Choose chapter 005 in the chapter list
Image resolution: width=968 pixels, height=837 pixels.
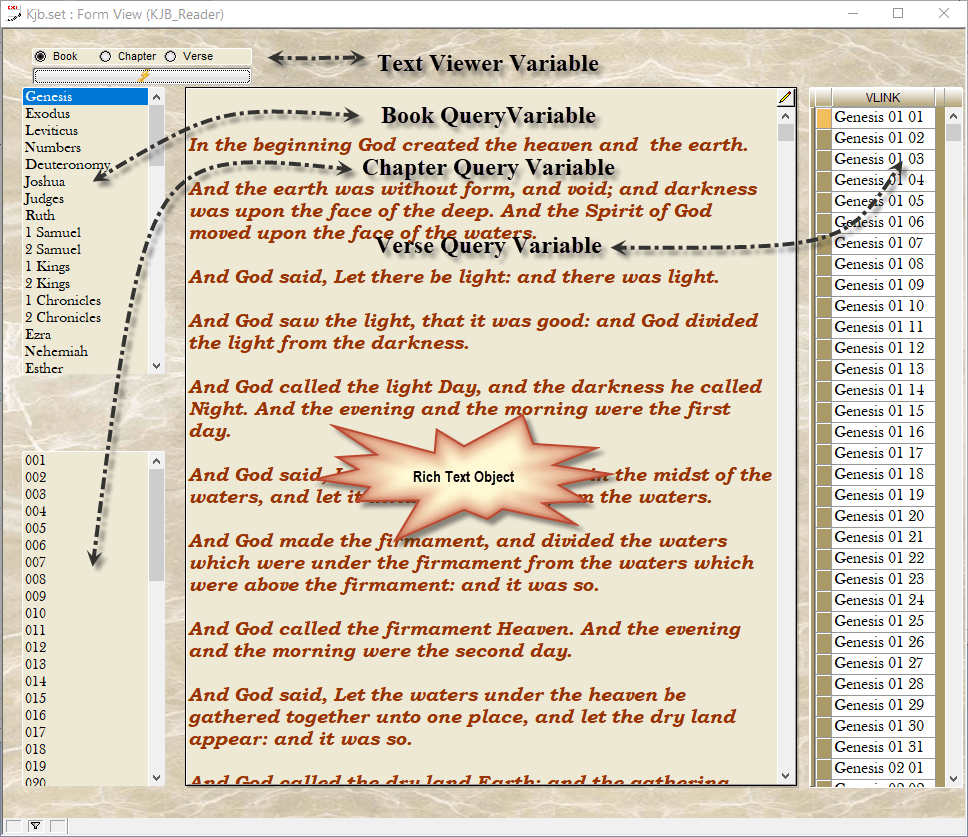pyautogui.click(x=36, y=528)
